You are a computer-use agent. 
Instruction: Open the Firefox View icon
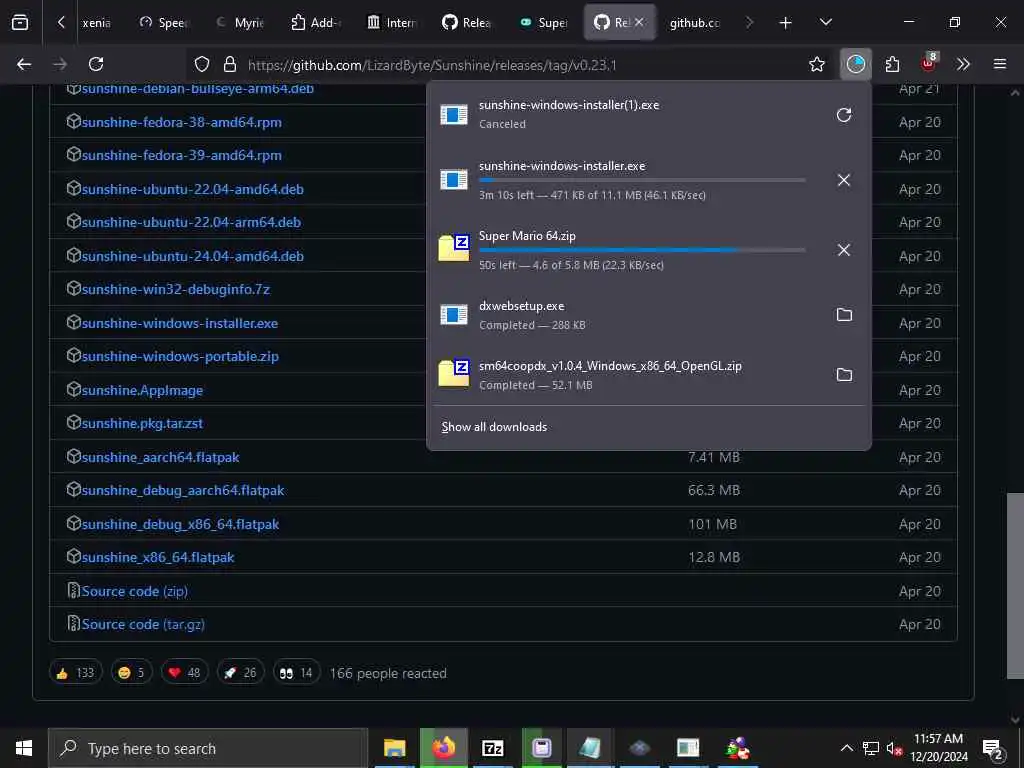tap(20, 22)
